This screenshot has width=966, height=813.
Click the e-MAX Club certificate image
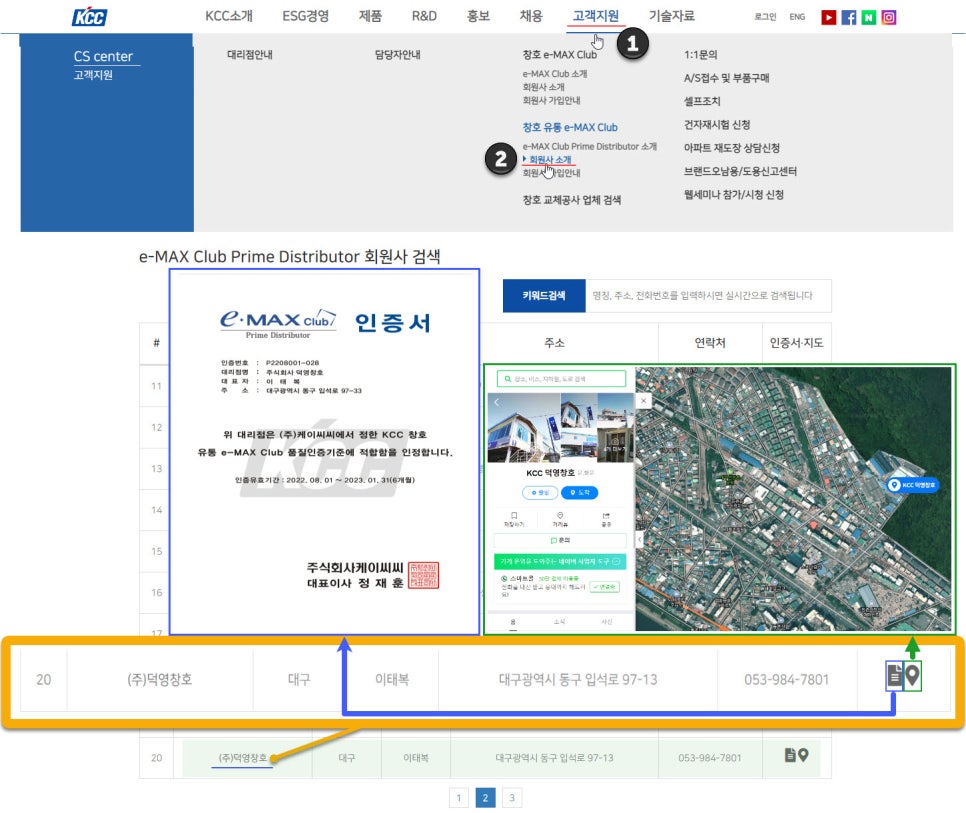(325, 451)
